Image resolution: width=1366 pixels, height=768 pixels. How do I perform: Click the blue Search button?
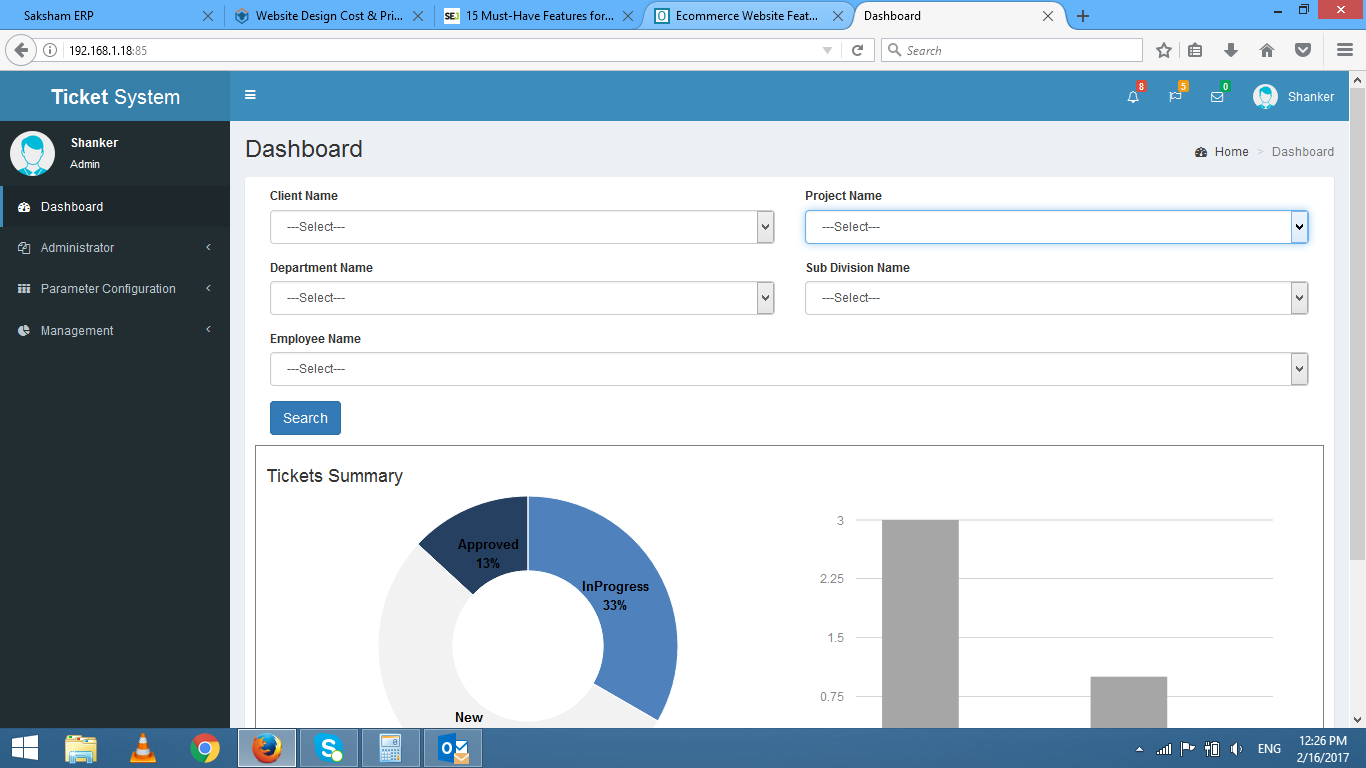point(305,418)
